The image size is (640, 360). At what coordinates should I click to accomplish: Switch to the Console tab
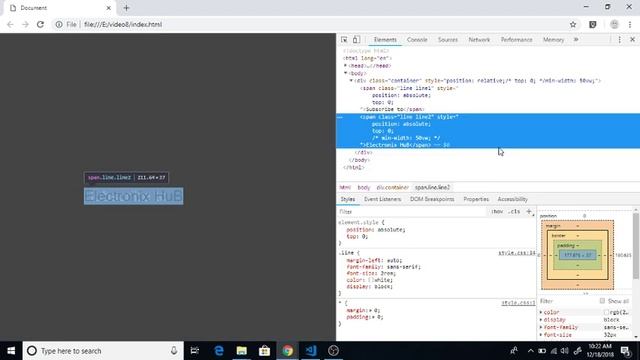point(417,40)
